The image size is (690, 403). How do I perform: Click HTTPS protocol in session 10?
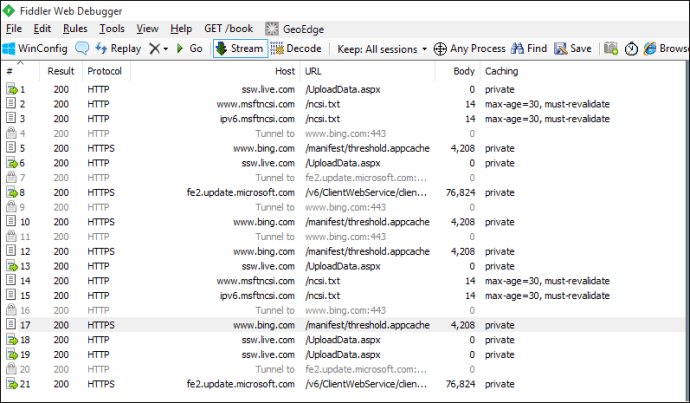(101, 222)
